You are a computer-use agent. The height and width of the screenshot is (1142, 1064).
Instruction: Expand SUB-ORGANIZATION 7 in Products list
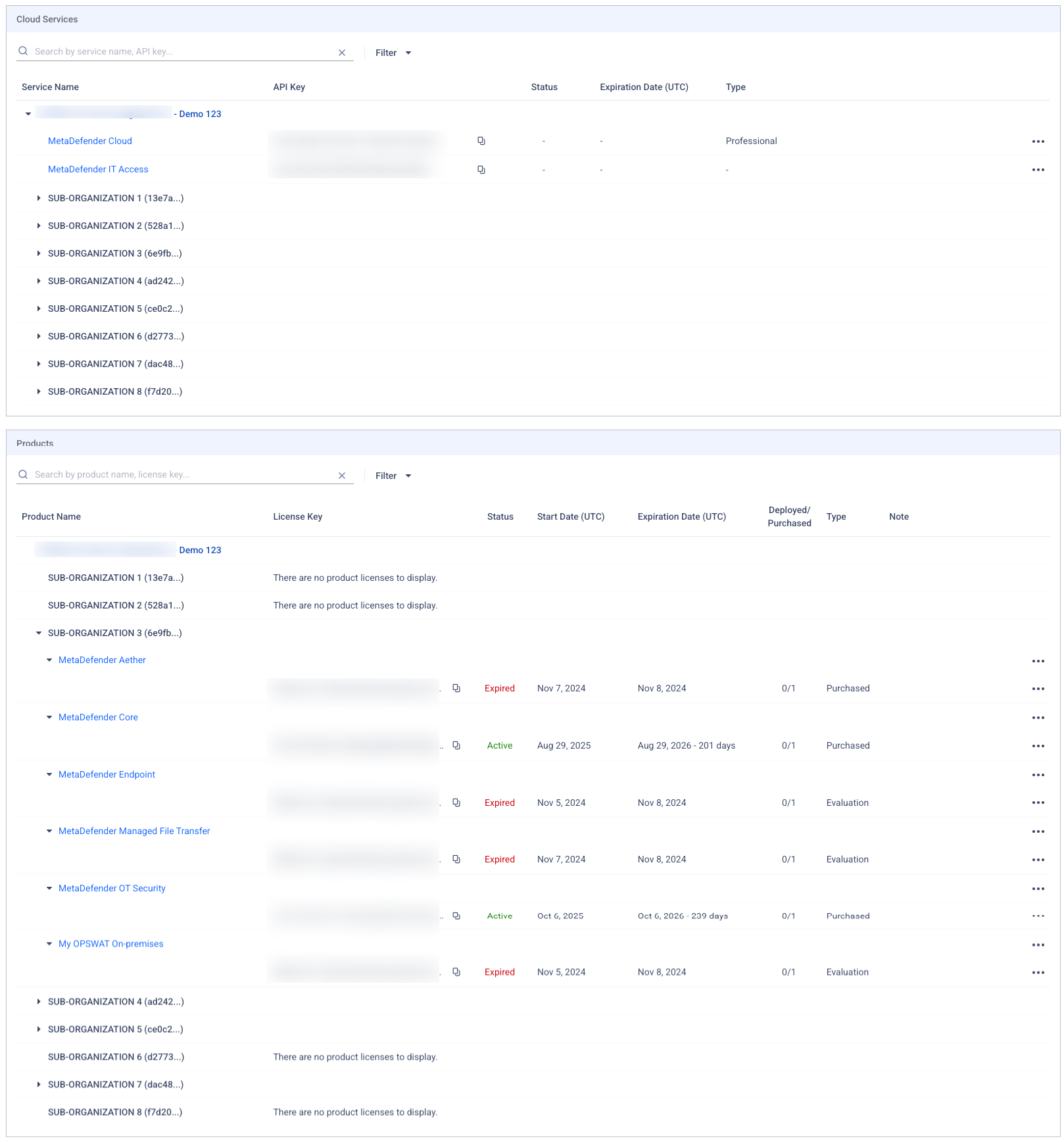click(39, 1084)
